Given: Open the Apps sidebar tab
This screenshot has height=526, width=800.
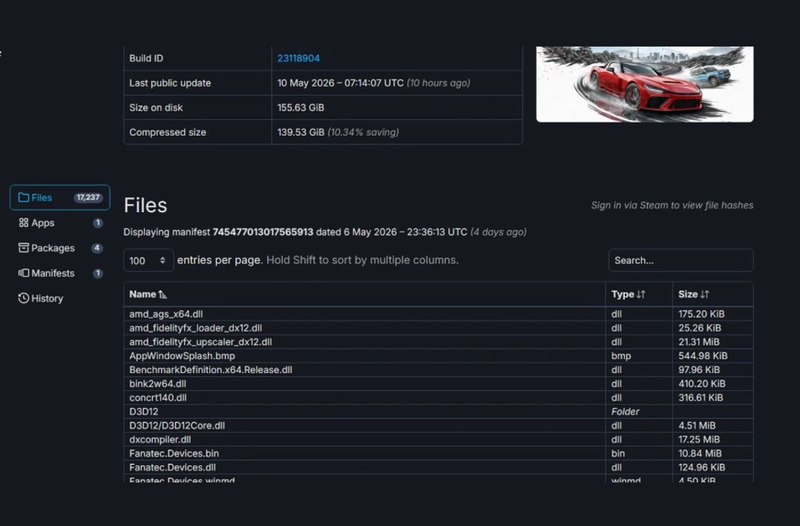Looking at the screenshot, I should pos(60,223).
